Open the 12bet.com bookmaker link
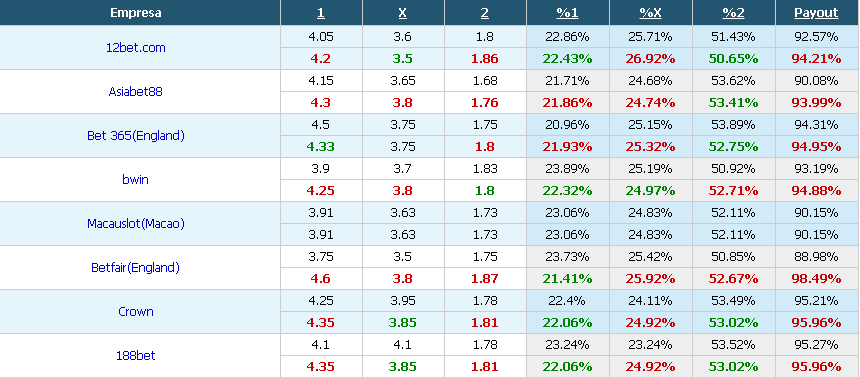 [x=135, y=48]
